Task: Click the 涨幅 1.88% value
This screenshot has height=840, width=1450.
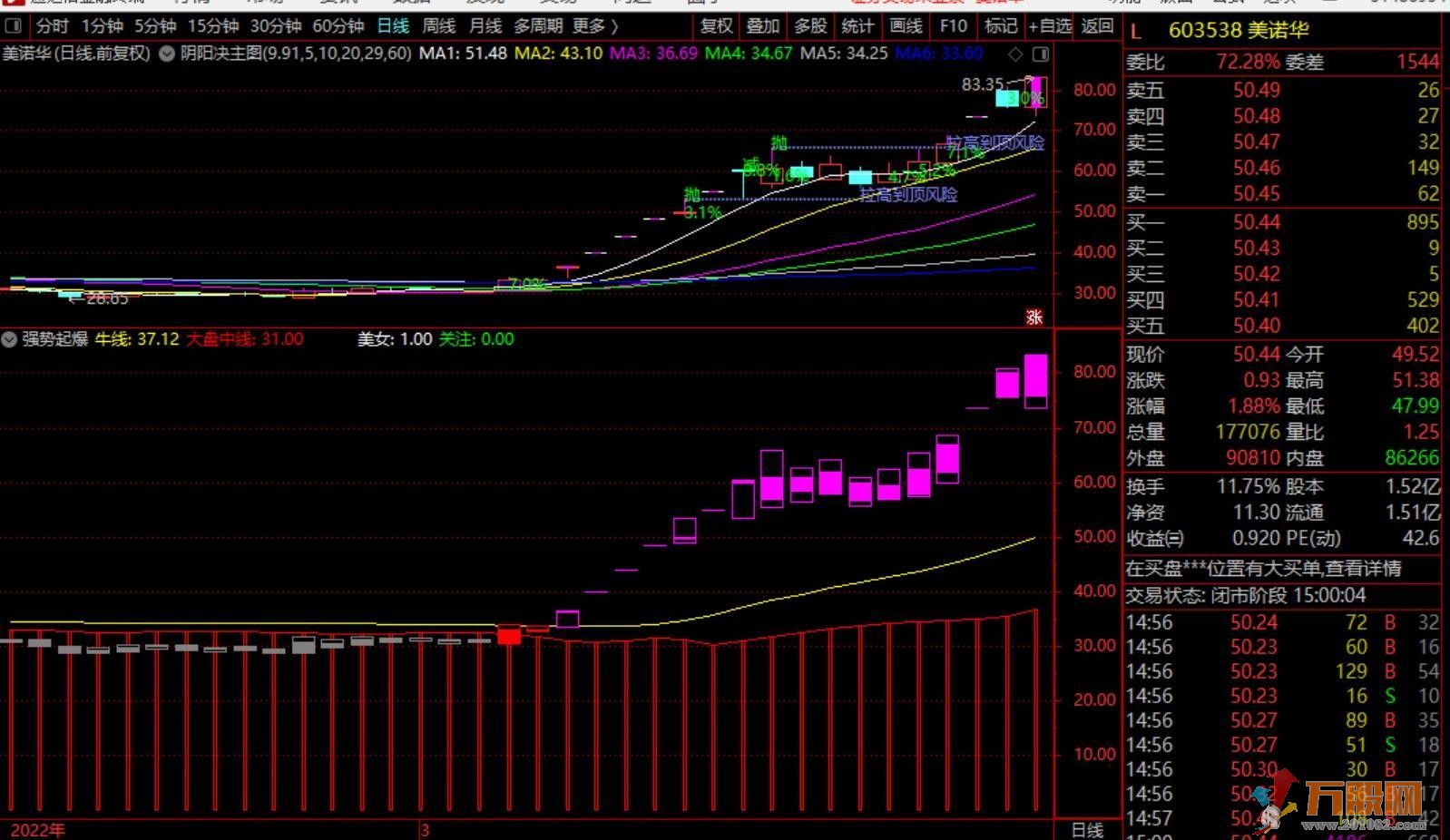Action: point(1254,406)
